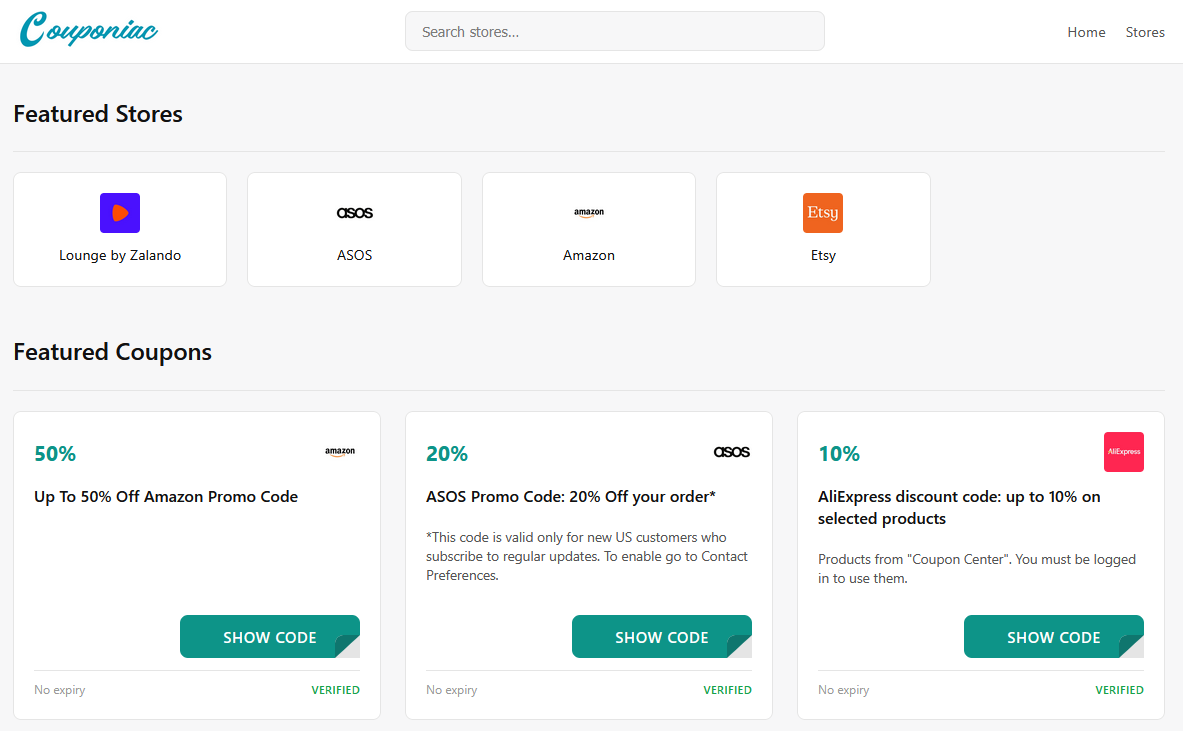Click the Lounge by Zalando store name
Image resolution: width=1183 pixels, height=731 pixels.
point(120,255)
